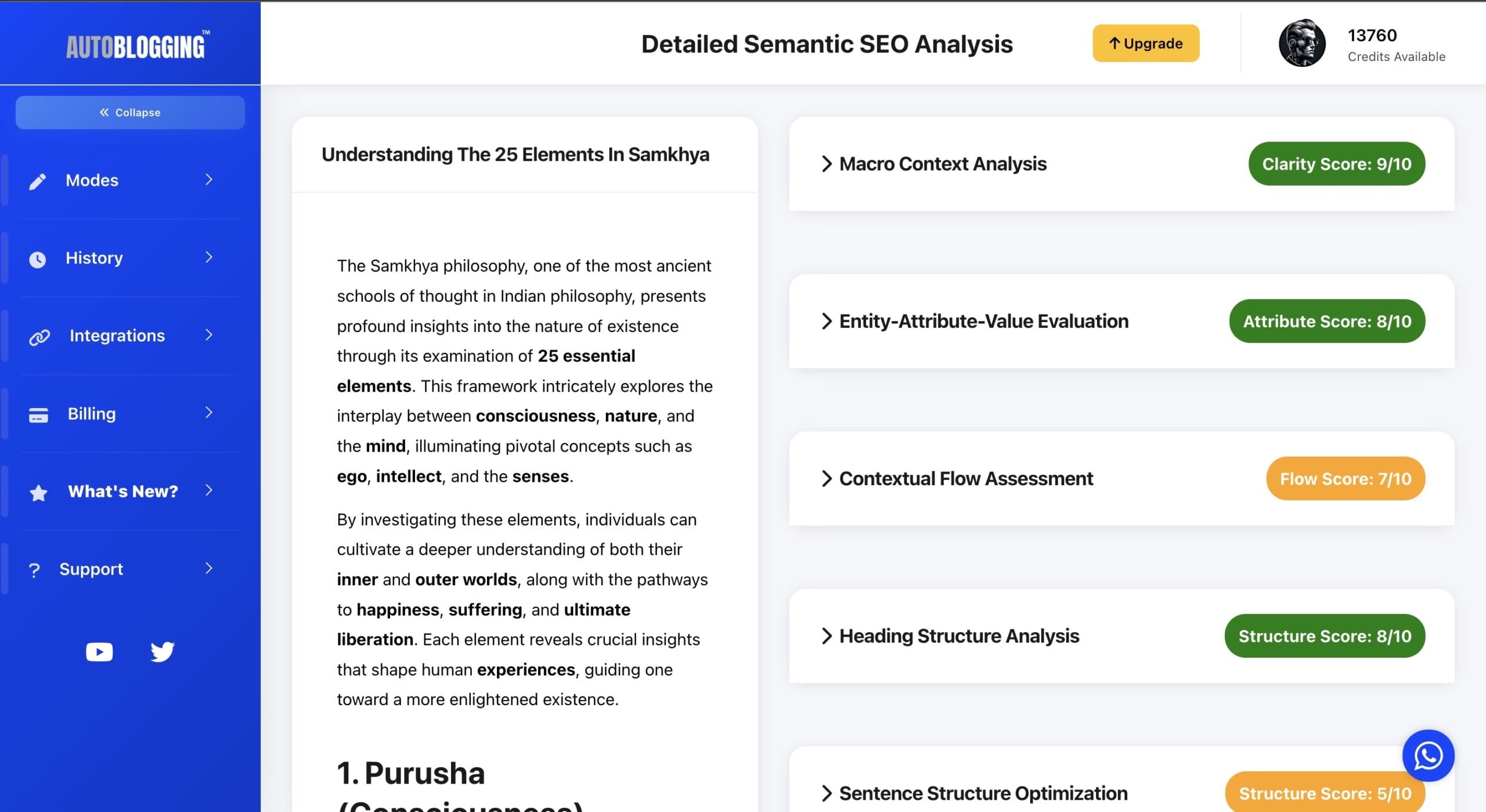Expand Heading Structure Analysis section
1486x812 pixels.
coord(958,636)
